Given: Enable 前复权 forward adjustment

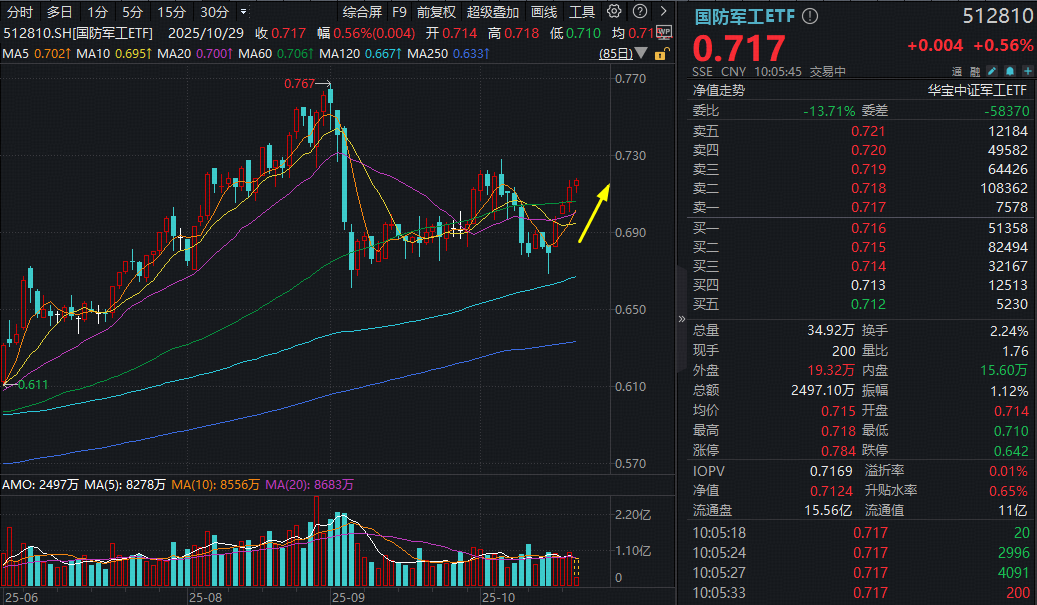Looking at the screenshot, I should (436, 12).
